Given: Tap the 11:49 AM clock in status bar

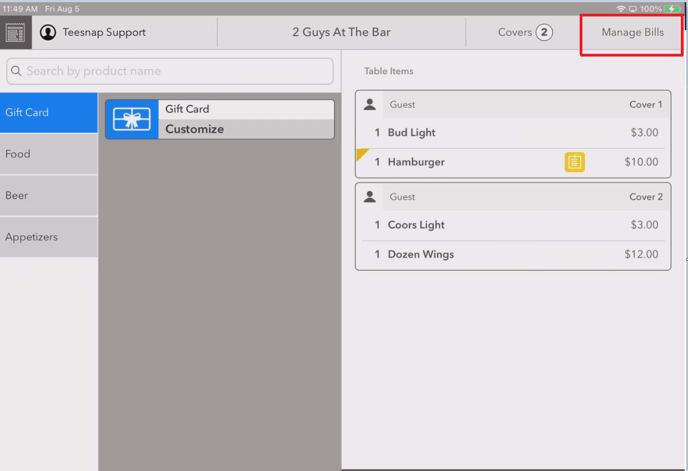Looking at the screenshot, I should coord(20,9).
